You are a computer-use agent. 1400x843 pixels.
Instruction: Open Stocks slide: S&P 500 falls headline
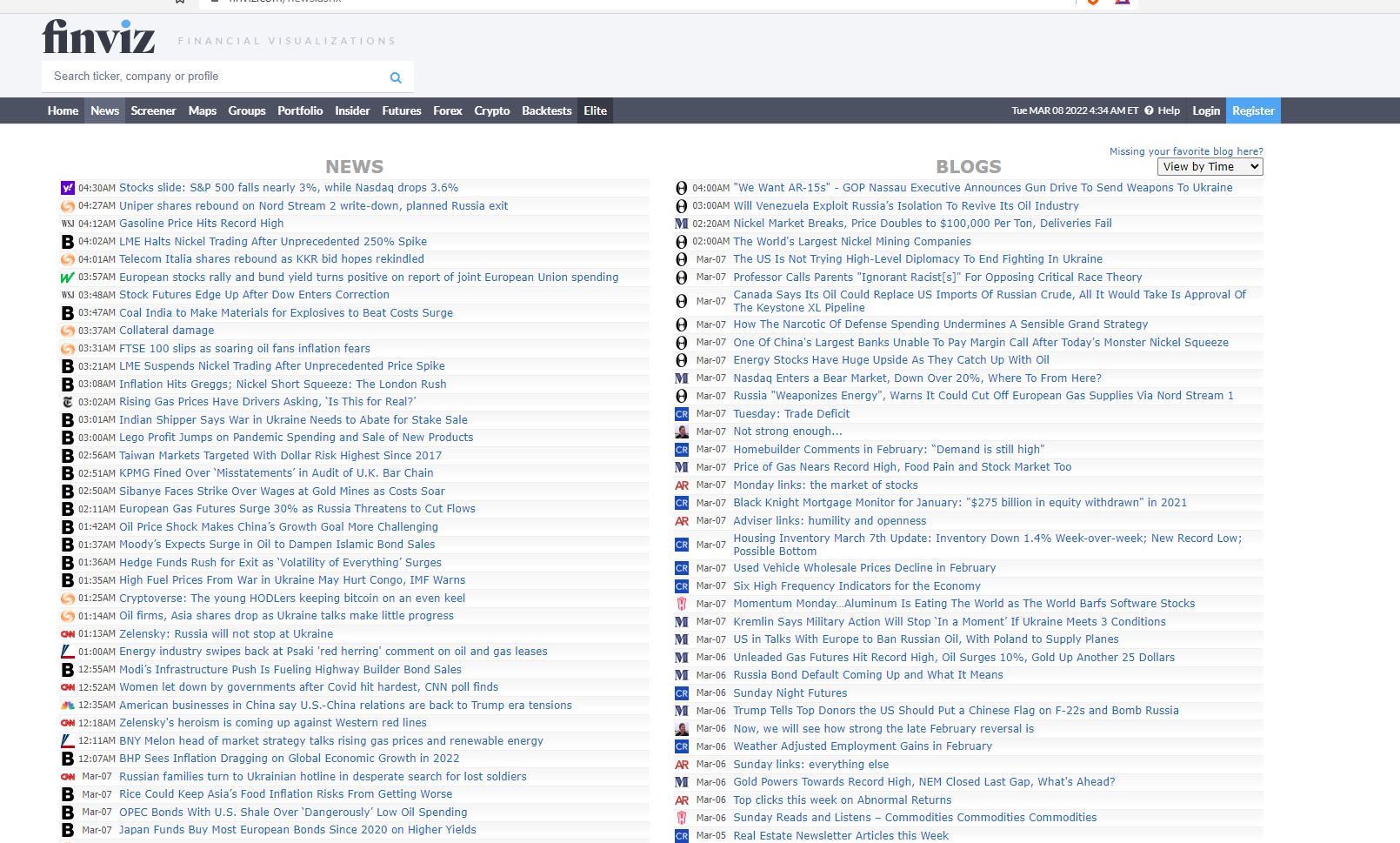[289, 188]
